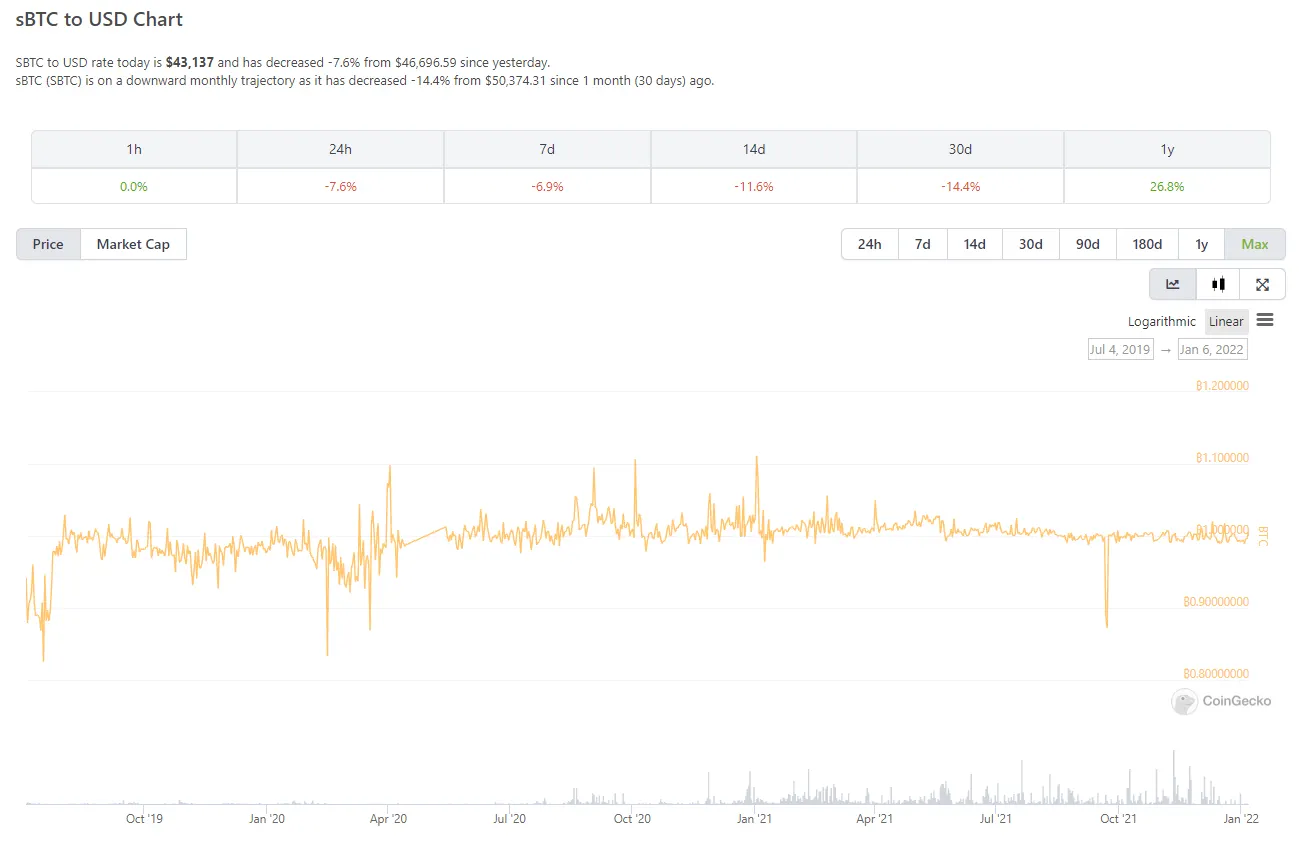Set chart range to 14d
This screenshot has height=845, width=1299.
coord(975,244)
